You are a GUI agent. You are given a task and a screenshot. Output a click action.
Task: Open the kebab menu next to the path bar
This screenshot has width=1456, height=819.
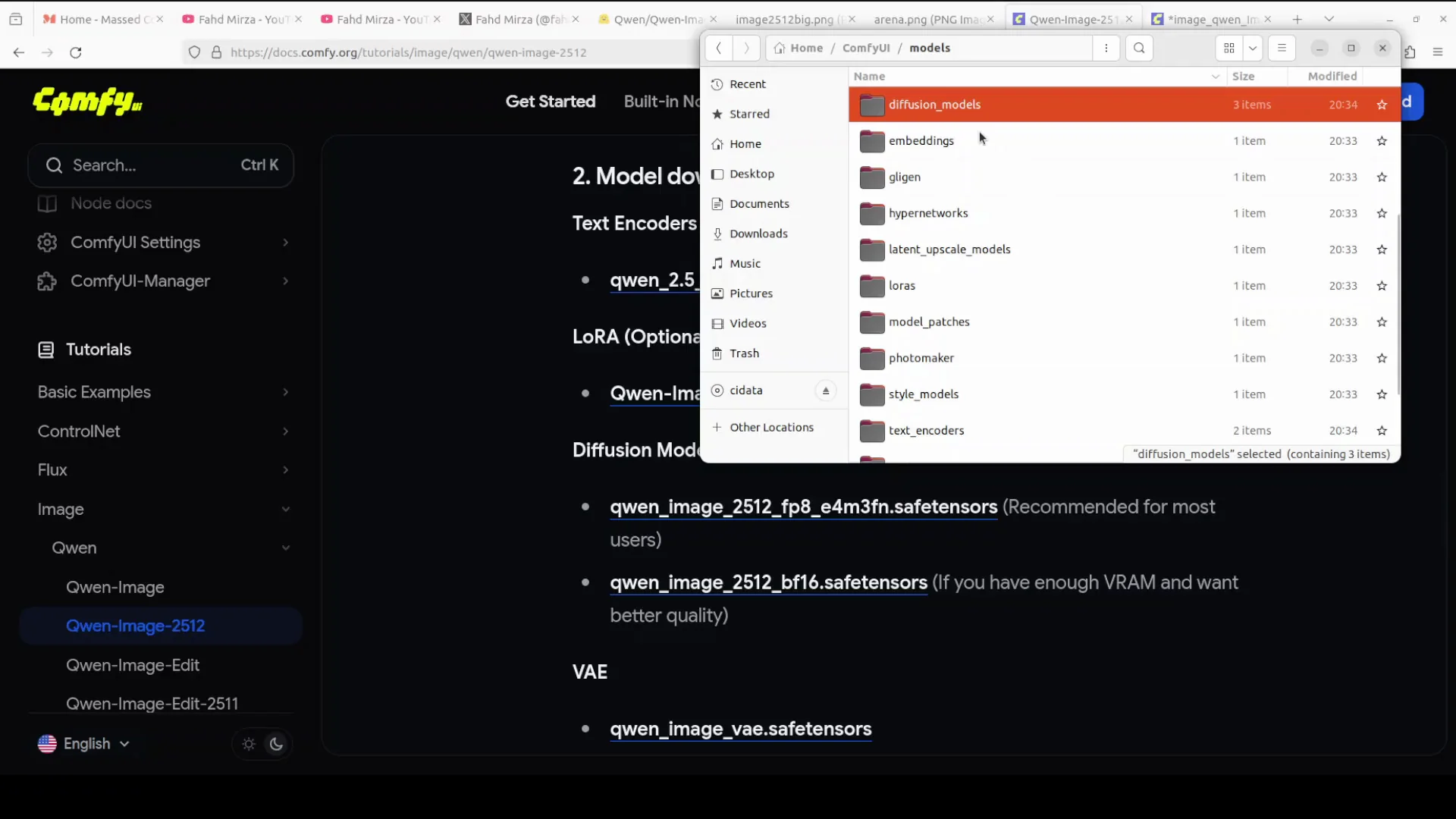click(x=1106, y=48)
